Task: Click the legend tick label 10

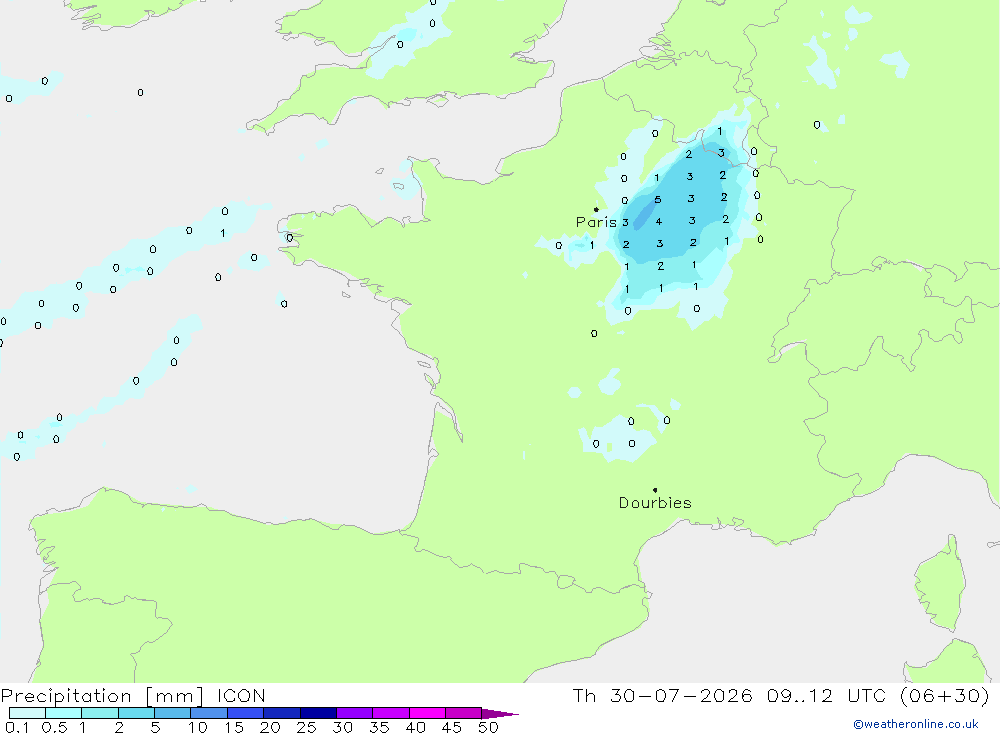Action: pos(198,727)
